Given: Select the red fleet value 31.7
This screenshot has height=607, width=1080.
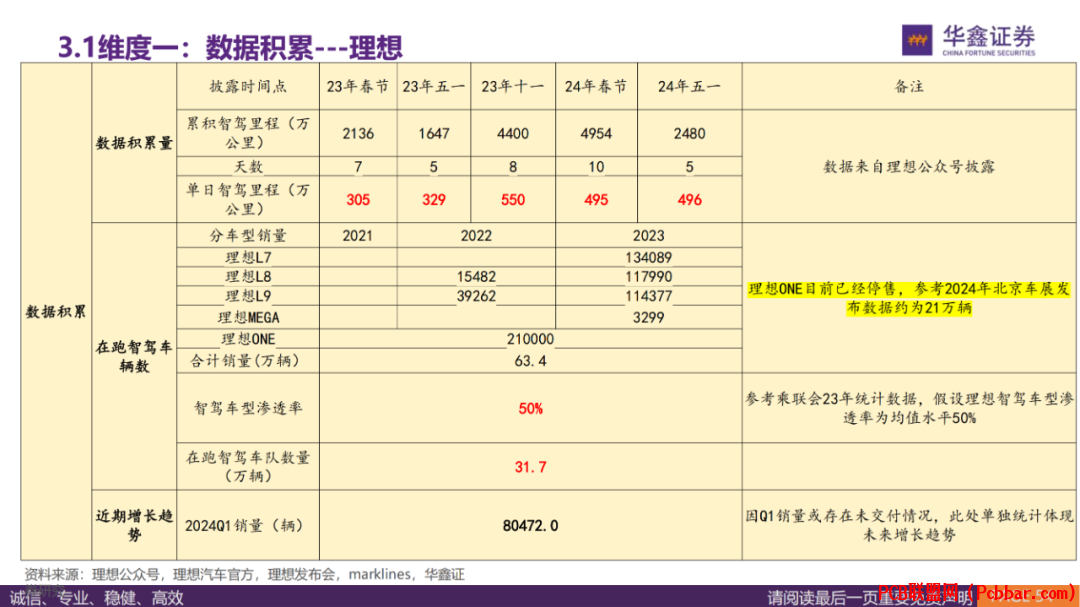Looking at the screenshot, I should pyautogui.click(x=530, y=467).
